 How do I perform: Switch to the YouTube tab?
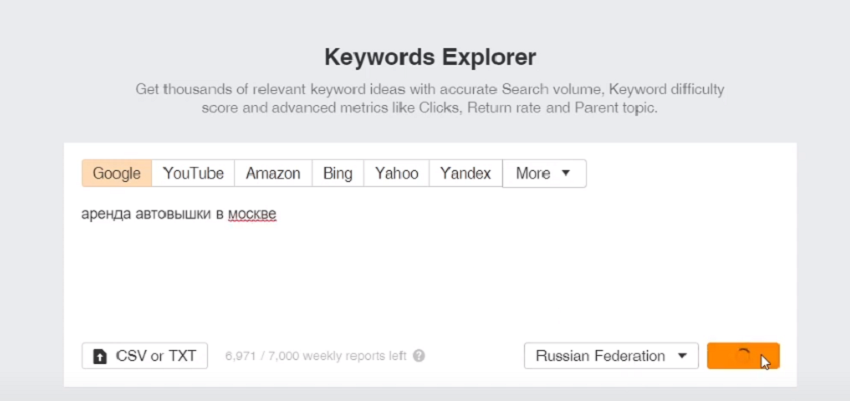pyautogui.click(x=193, y=173)
